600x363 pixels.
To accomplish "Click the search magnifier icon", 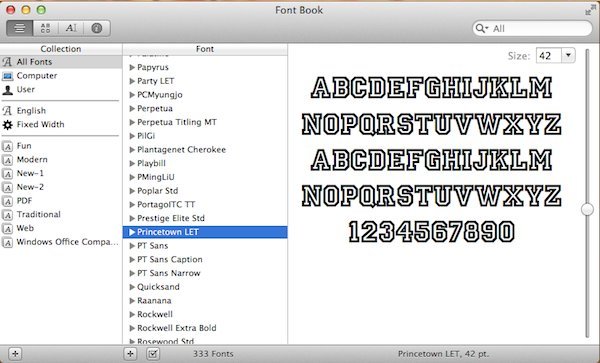I will pyautogui.click(x=481, y=28).
